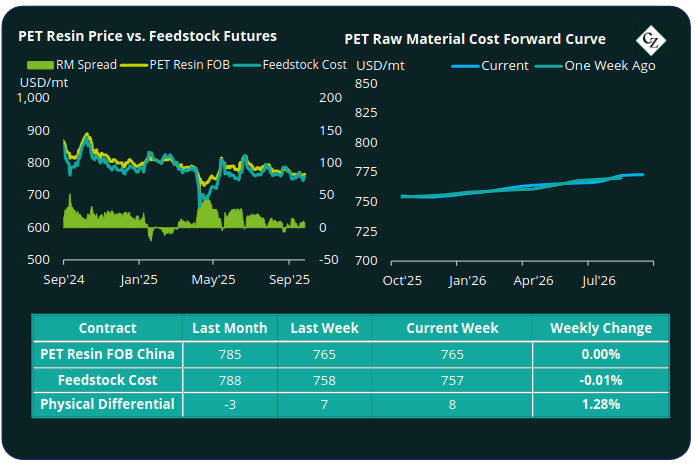This screenshot has width=695, height=466.
Task: Select the Current Week column header
Action: pos(445,328)
